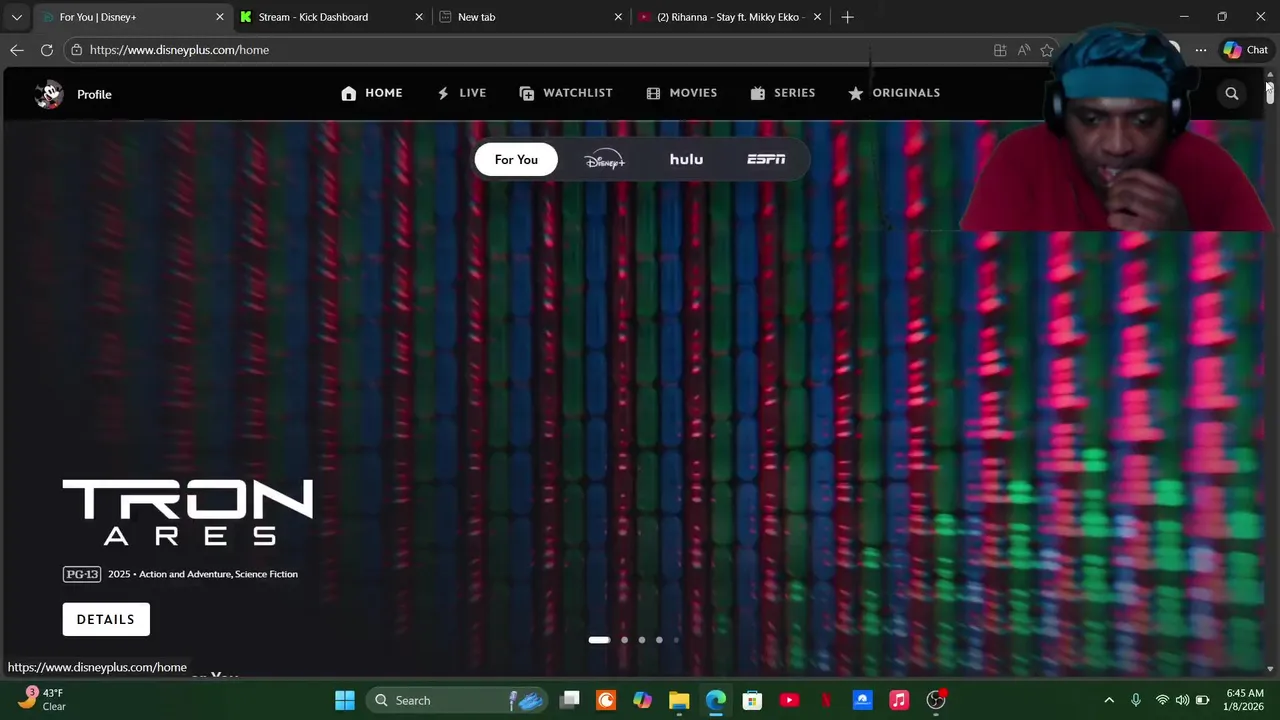Viewport: 1280px width, 720px height.
Task: View site information icon in address bar
Action: [76, 50]
